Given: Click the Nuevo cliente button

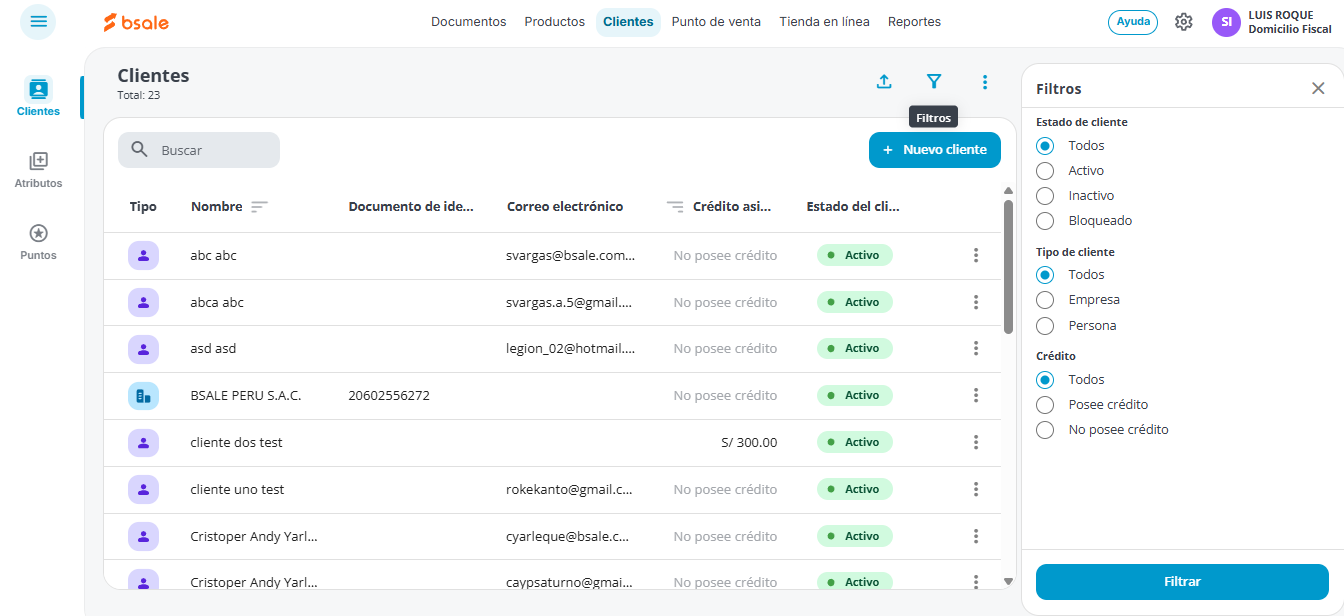Looking at the screenshot, I should point(935,150).
